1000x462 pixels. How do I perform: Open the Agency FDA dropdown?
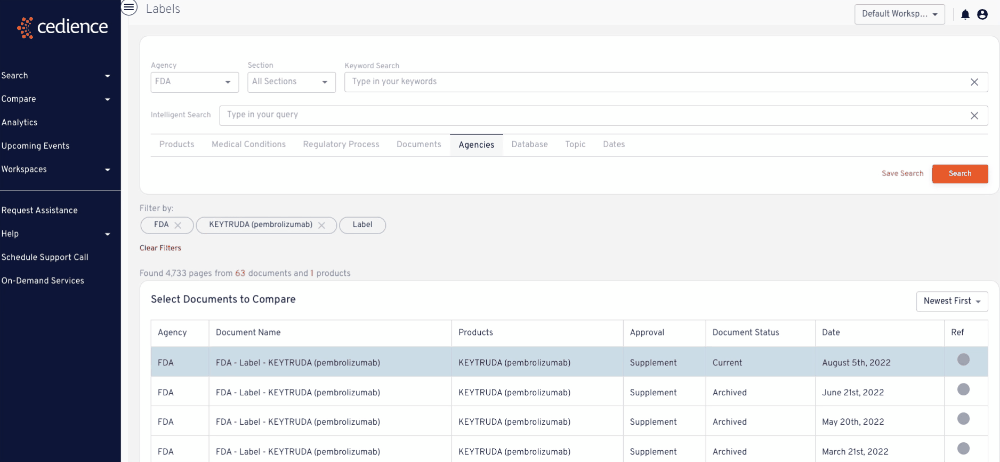[195, 82]
